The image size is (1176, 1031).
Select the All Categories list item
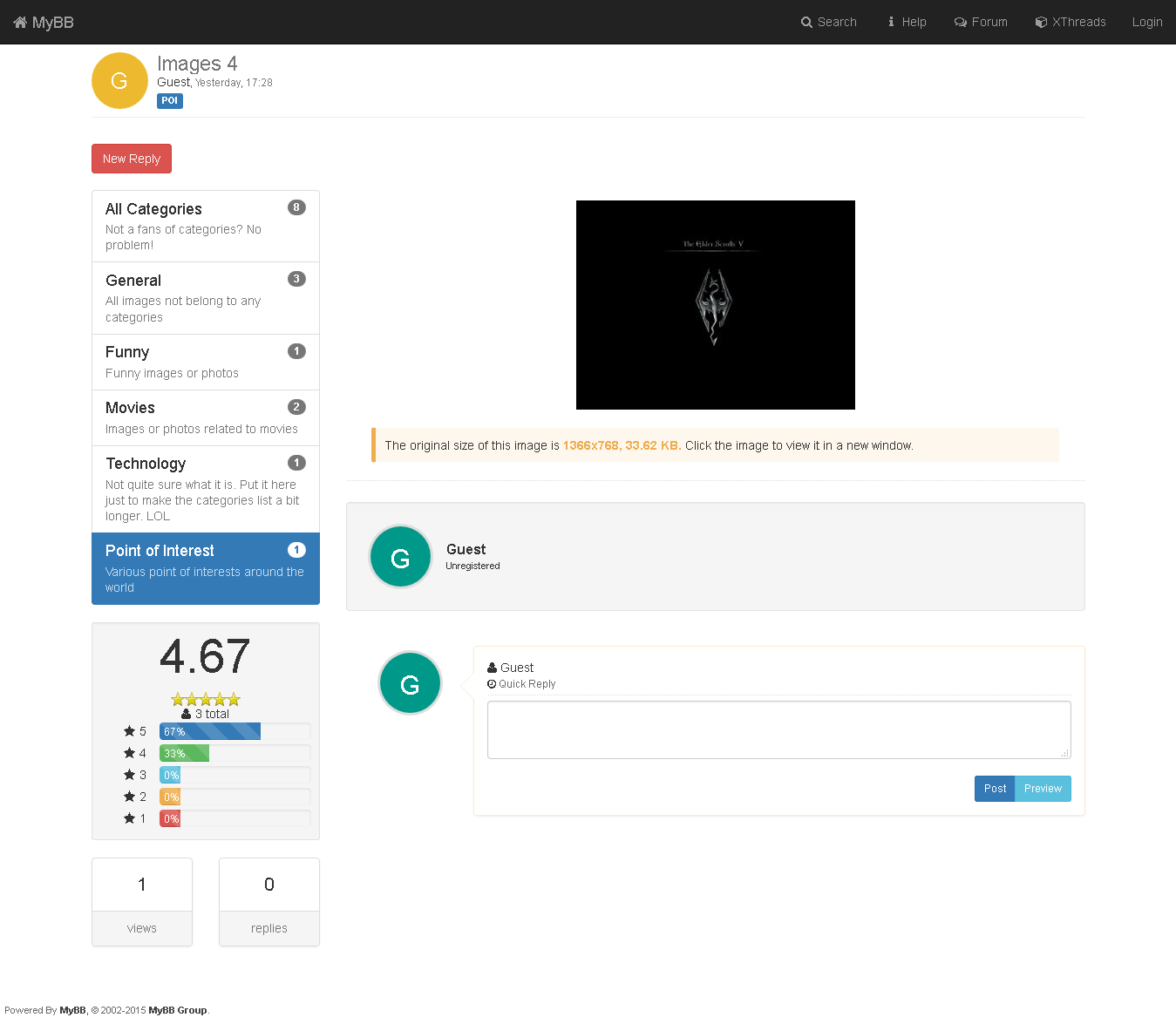pyautogui.click(x=205, y=226)
